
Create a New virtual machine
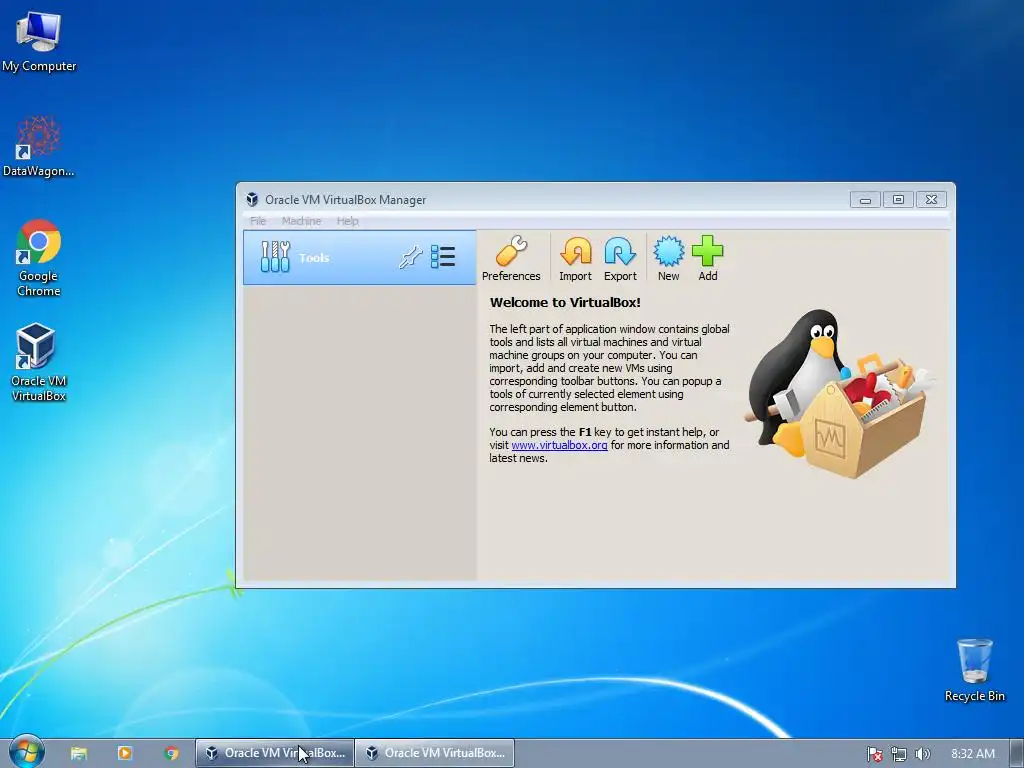[668, 259]
